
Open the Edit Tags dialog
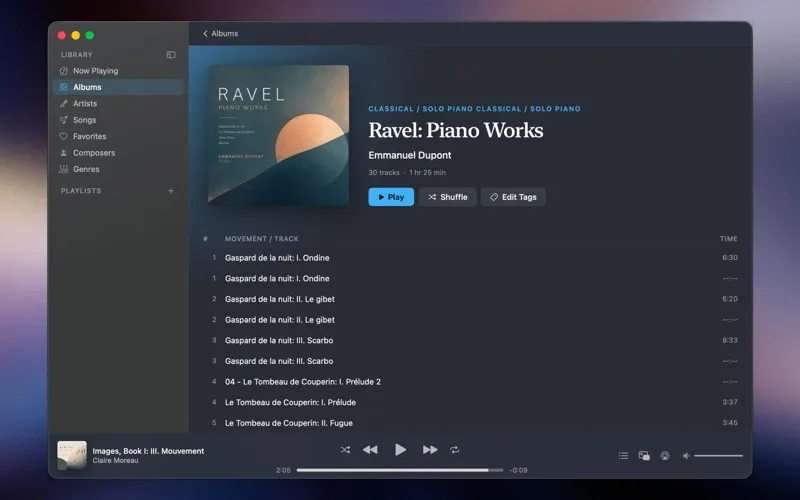point(513,197)
